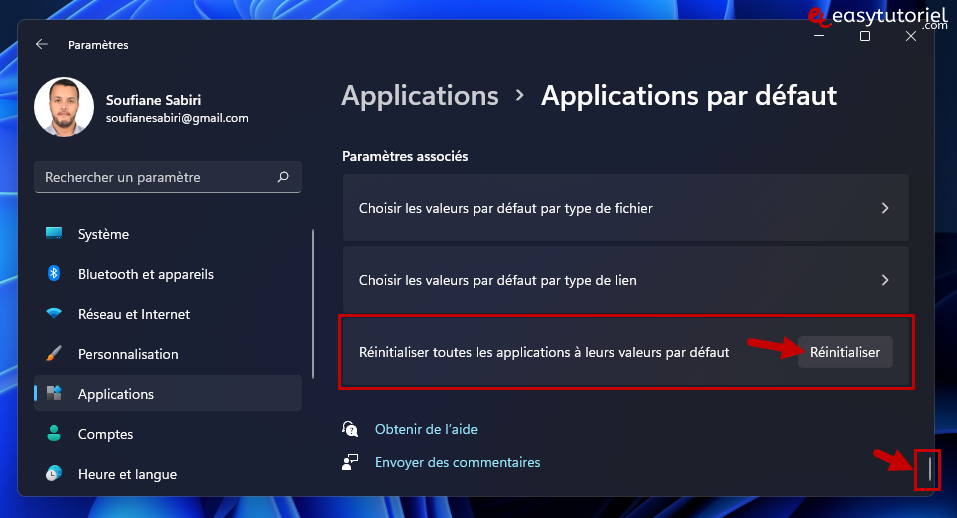
Task: Click the Système monitor icon
Action: point(54,233)
